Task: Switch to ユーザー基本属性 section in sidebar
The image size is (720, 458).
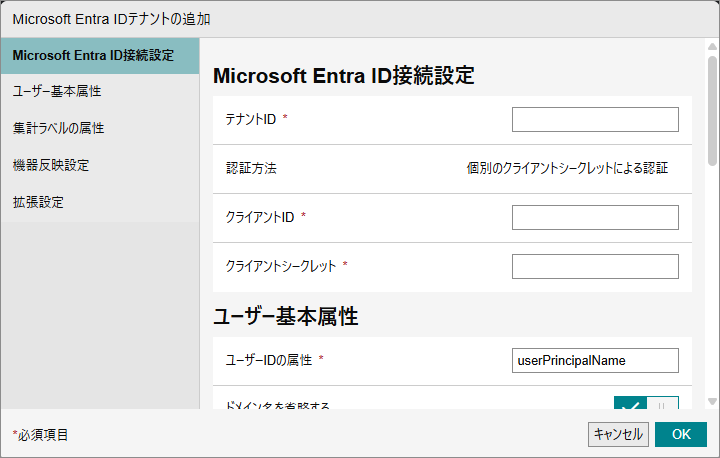Action: [x=100, y=91]
